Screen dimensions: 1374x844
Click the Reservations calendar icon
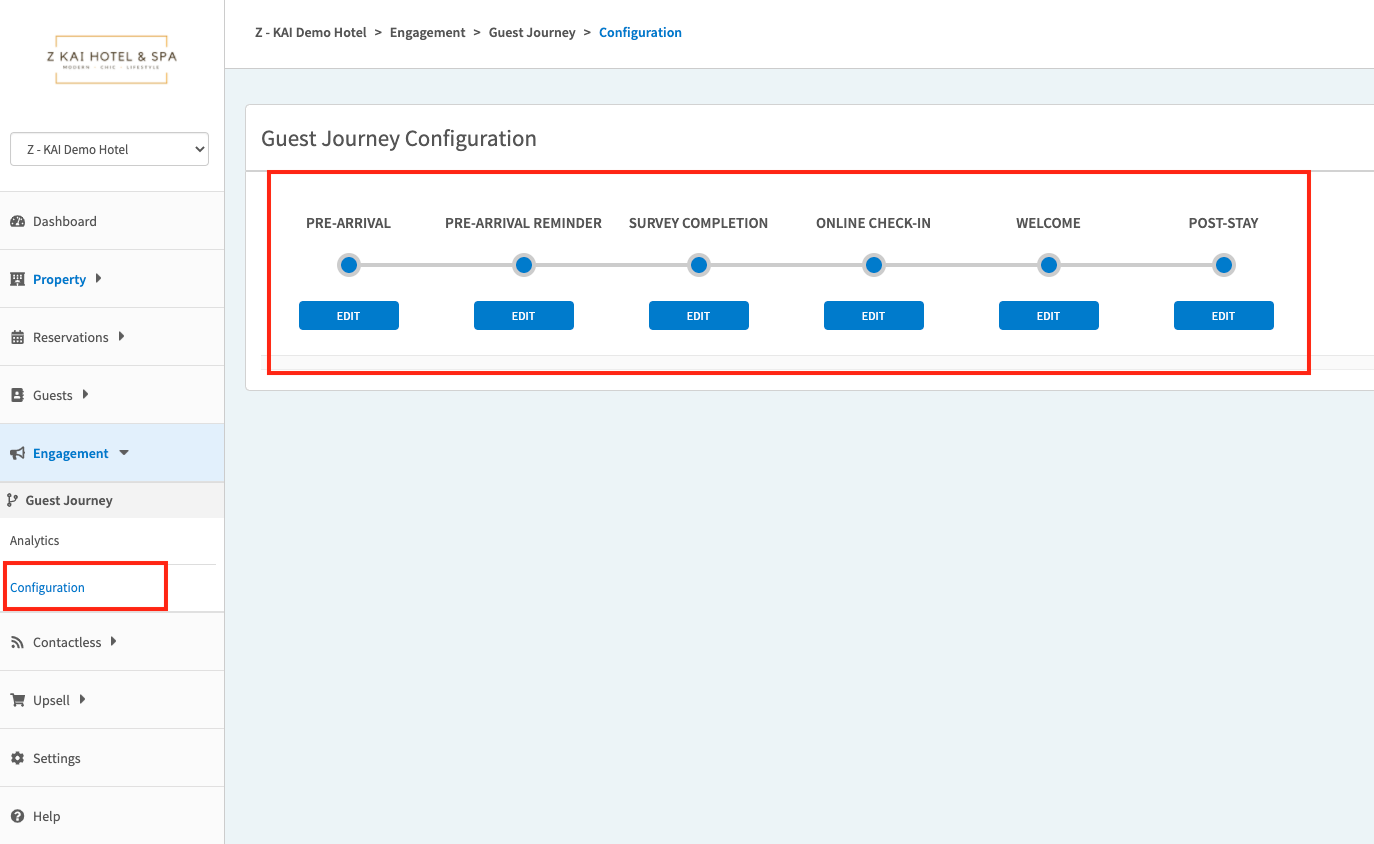(17, 338)
